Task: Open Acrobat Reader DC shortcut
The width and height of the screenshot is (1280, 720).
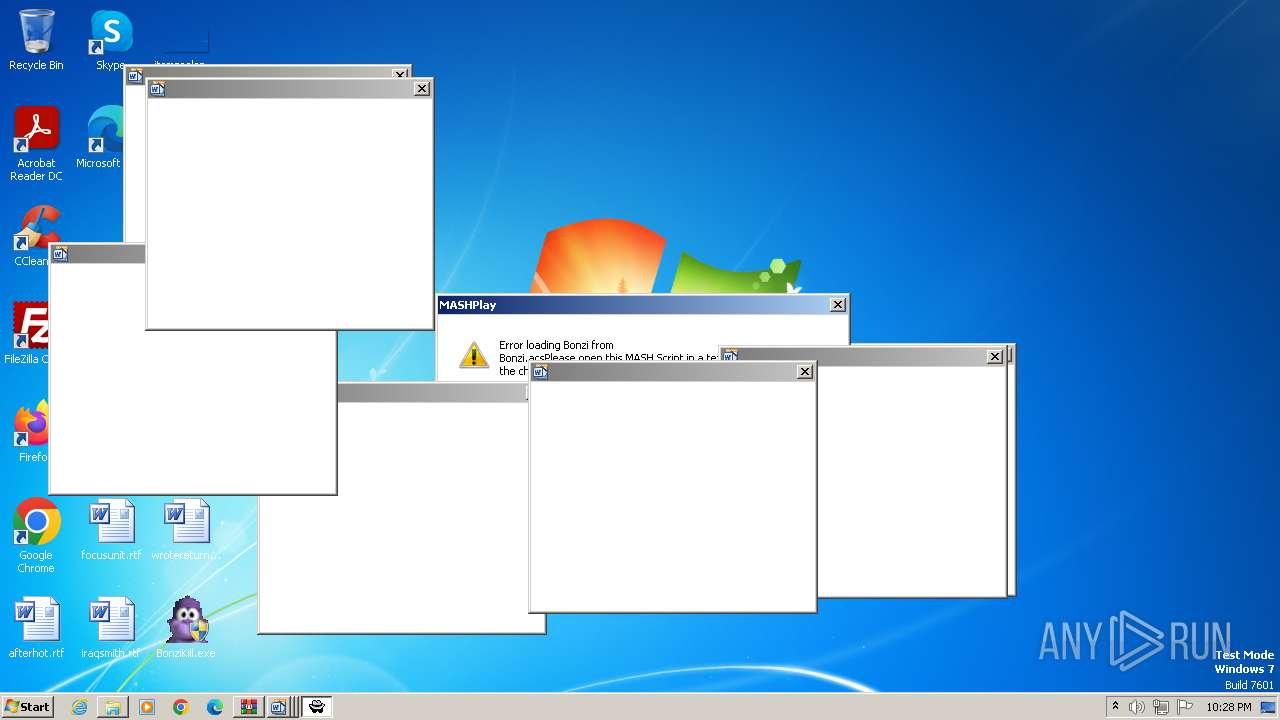Action: [36, 144]
